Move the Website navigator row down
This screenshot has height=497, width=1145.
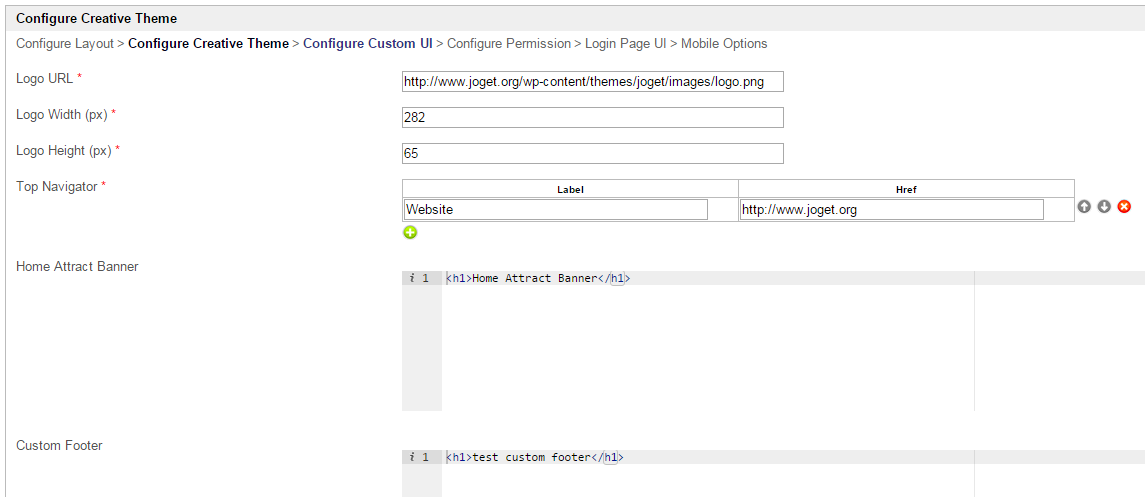(1104, 207)
